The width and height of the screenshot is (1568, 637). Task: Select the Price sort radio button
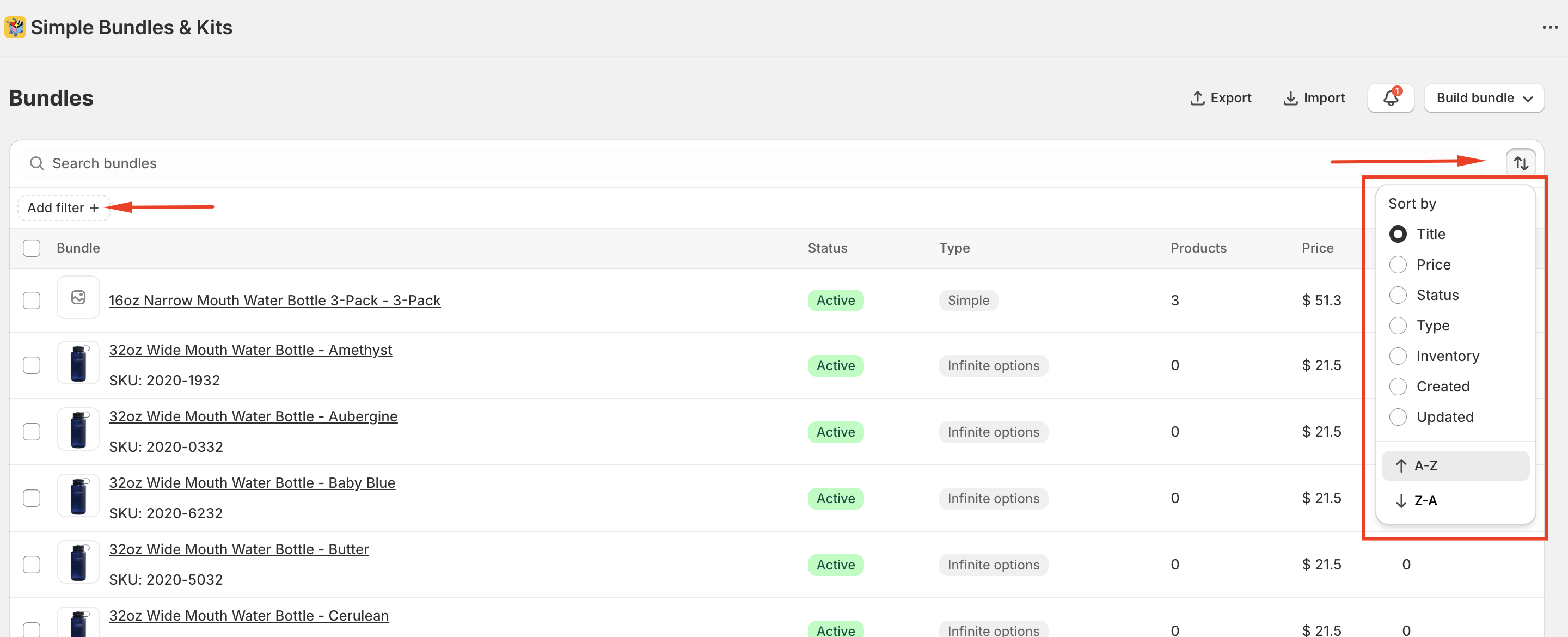[x=1398, y=264]
